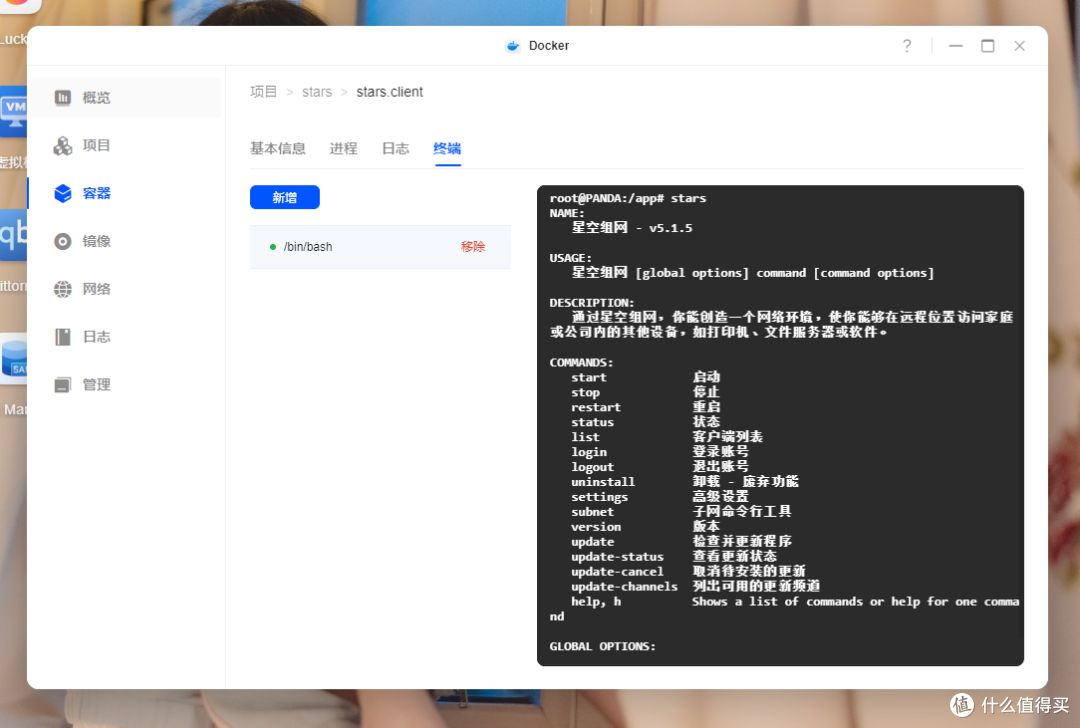Open help with the question mark icon

(907, 46)
